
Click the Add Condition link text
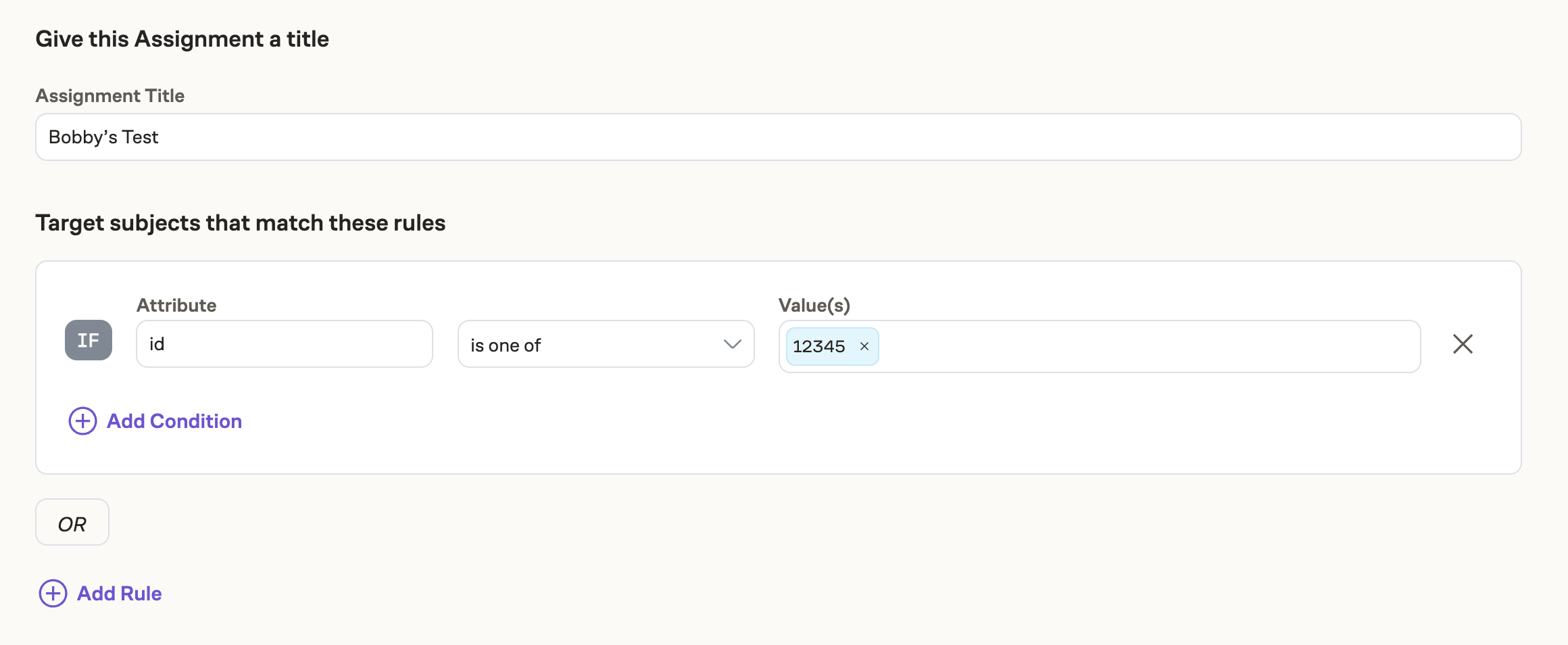174,421
